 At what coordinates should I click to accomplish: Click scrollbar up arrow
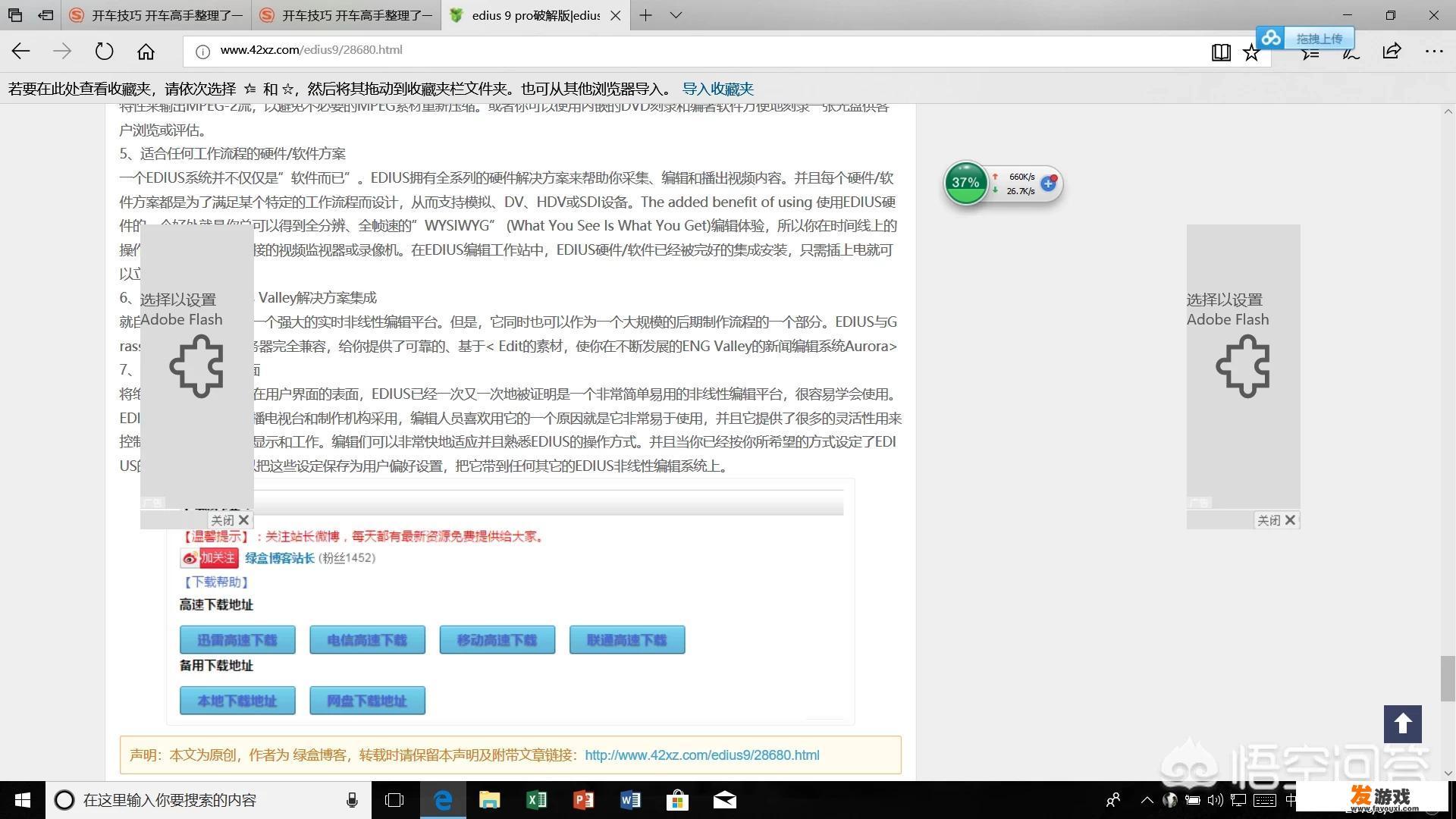click(x=1448, y=111)
